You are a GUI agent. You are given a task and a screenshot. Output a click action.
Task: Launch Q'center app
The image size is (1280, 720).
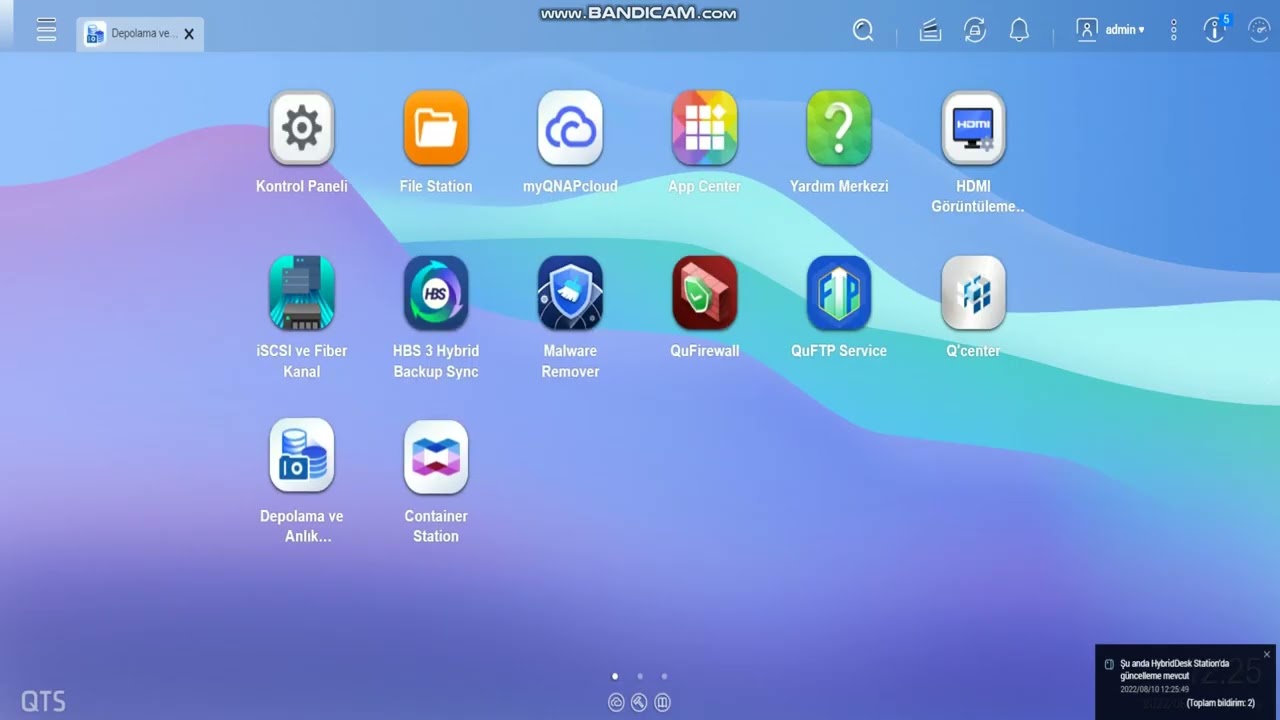click(x=973, y=293)
